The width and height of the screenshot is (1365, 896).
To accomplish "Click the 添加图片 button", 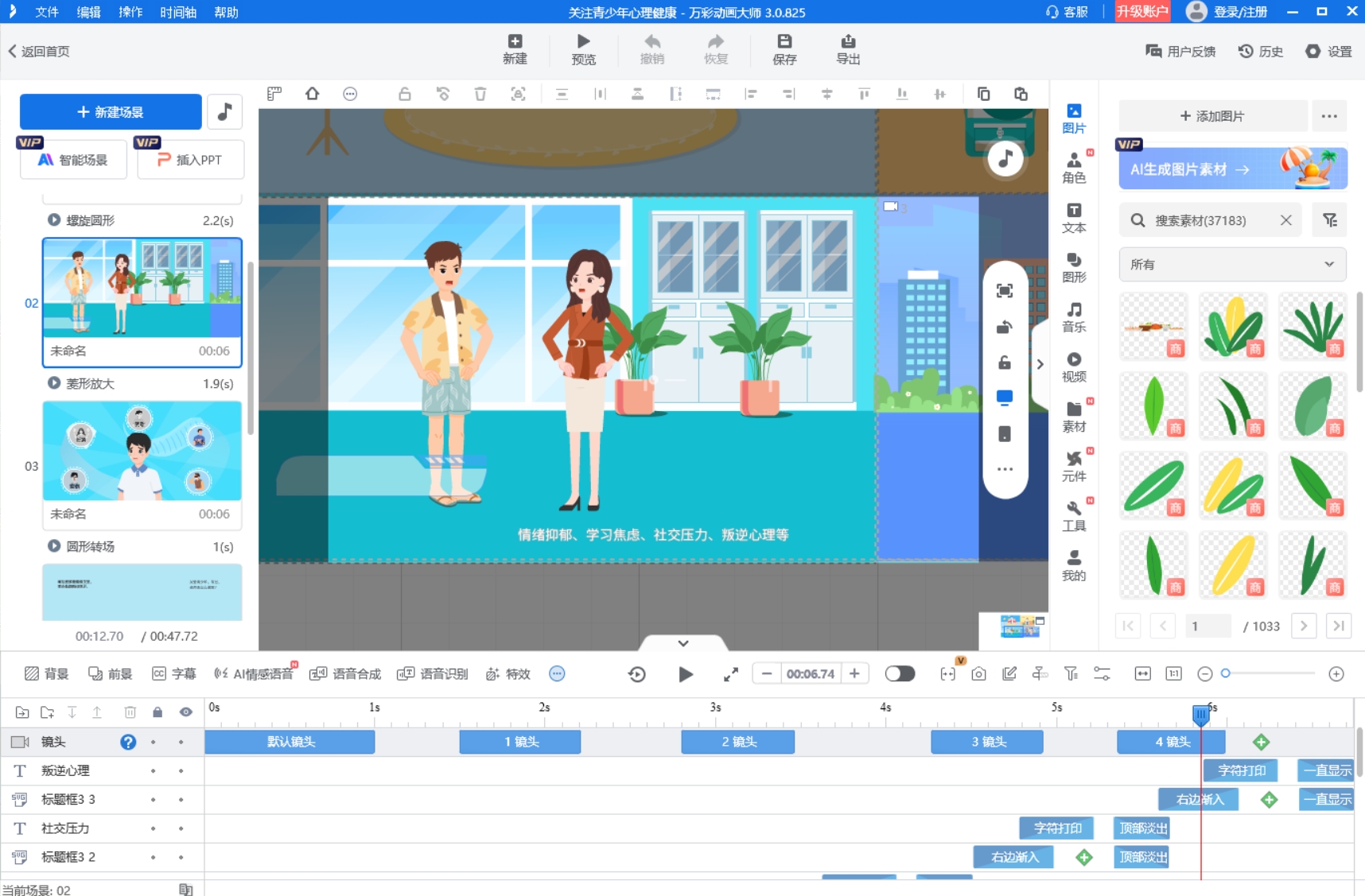I will 1212,116.
